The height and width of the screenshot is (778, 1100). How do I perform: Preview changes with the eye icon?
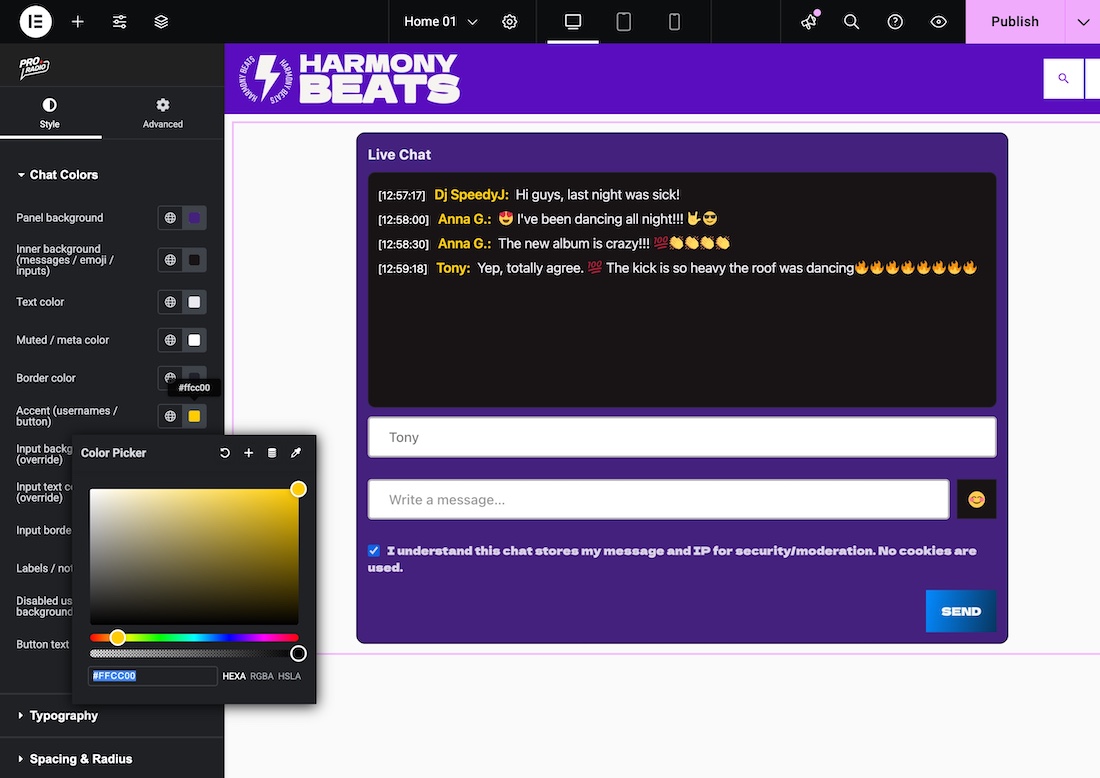938,21
